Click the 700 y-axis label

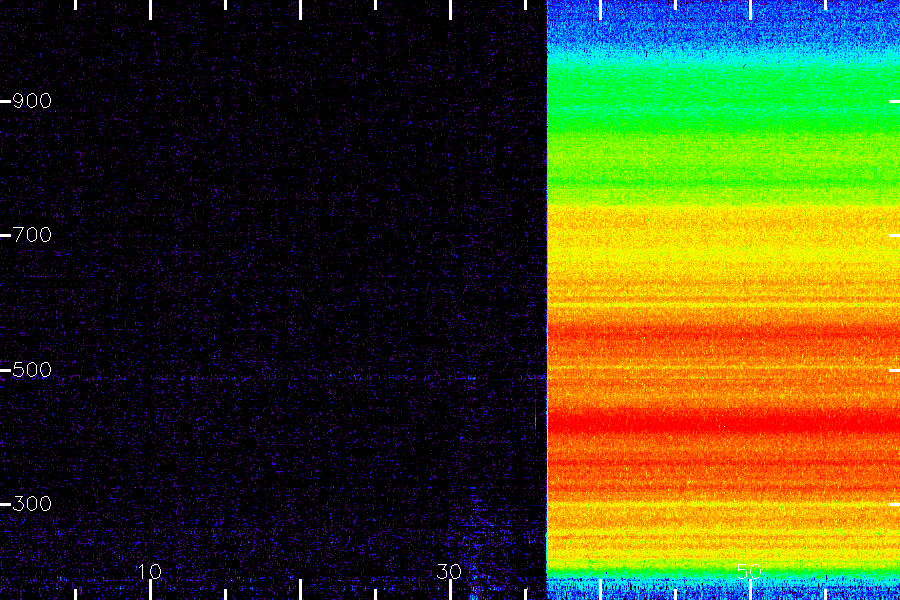[32, 235]
